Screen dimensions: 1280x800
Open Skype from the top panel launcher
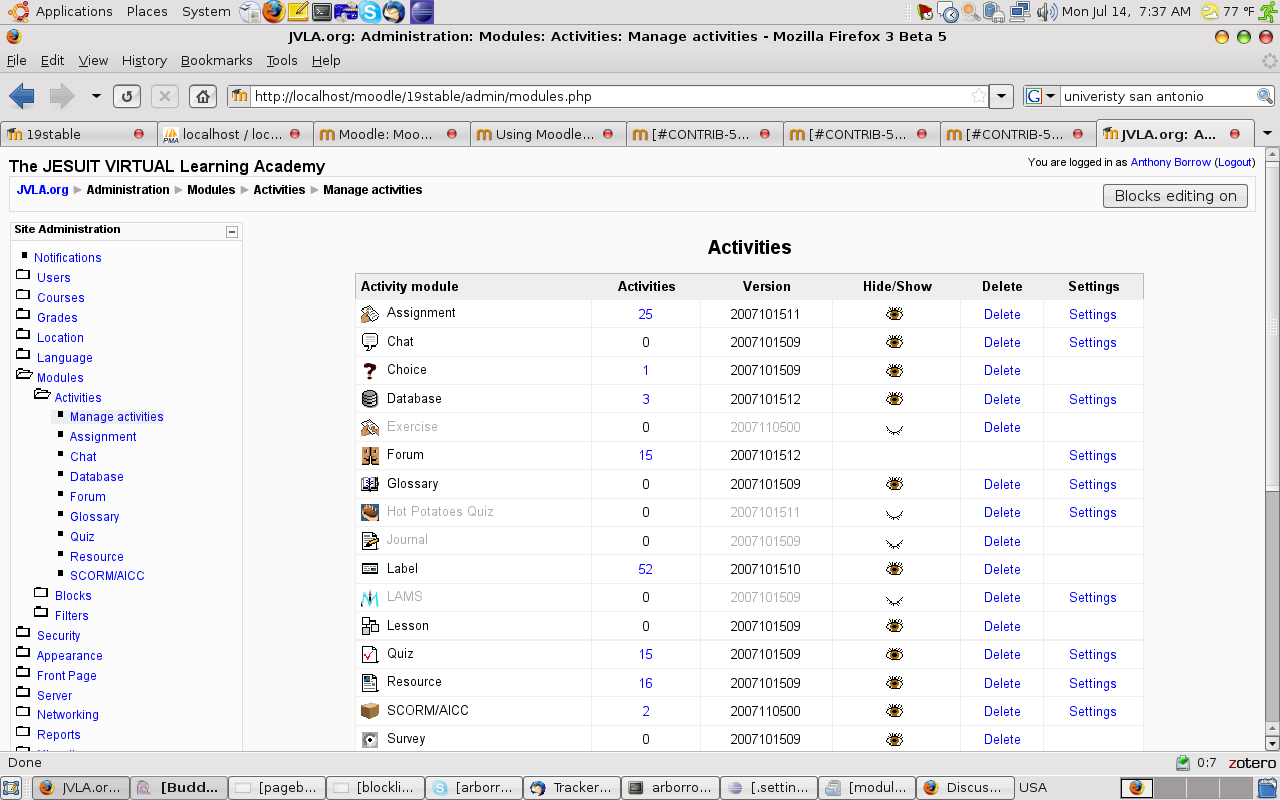pos(370,12)
